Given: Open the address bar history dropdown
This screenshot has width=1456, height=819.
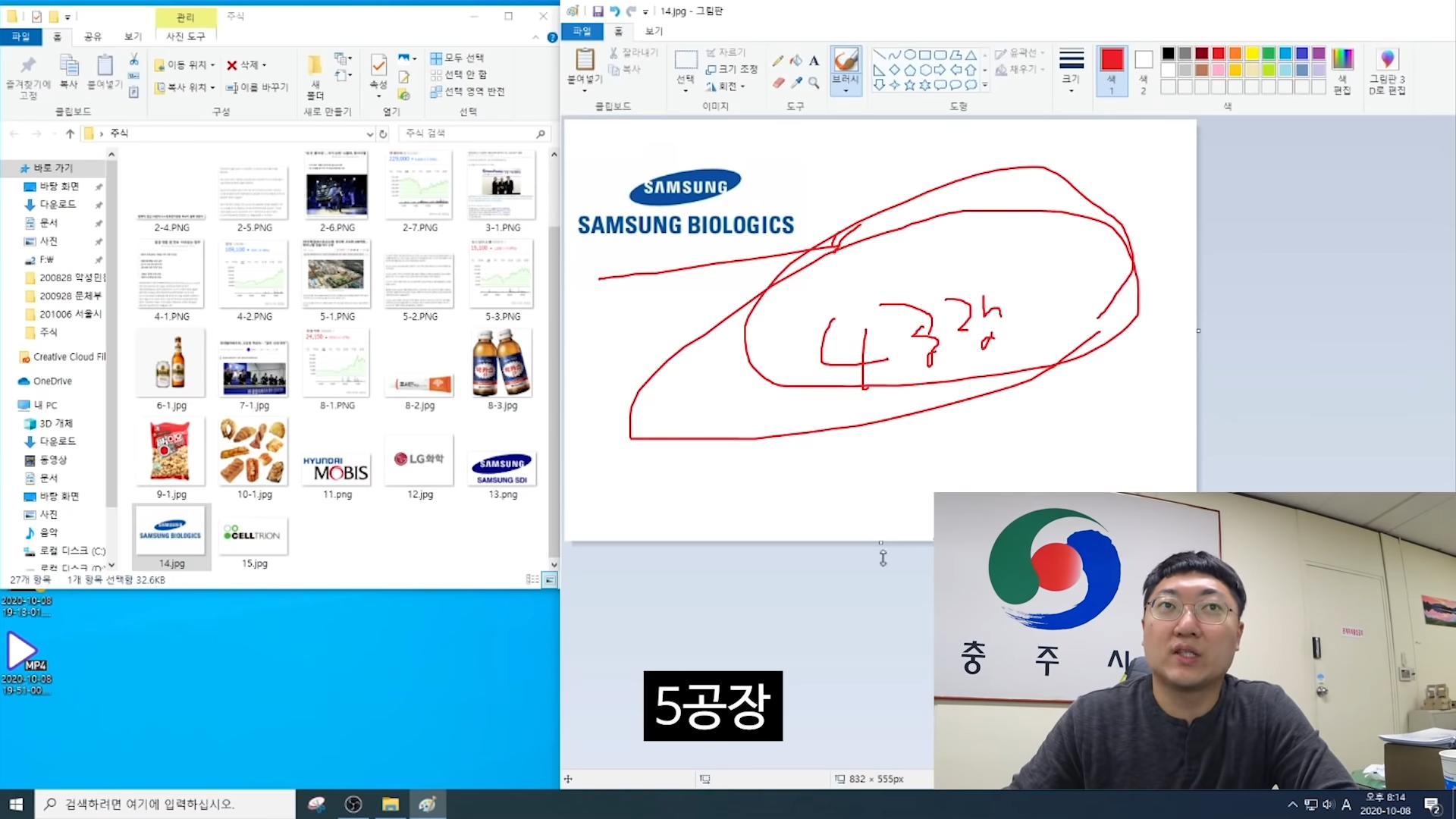Looking at the screenshot, I should (x=369, y=133).
